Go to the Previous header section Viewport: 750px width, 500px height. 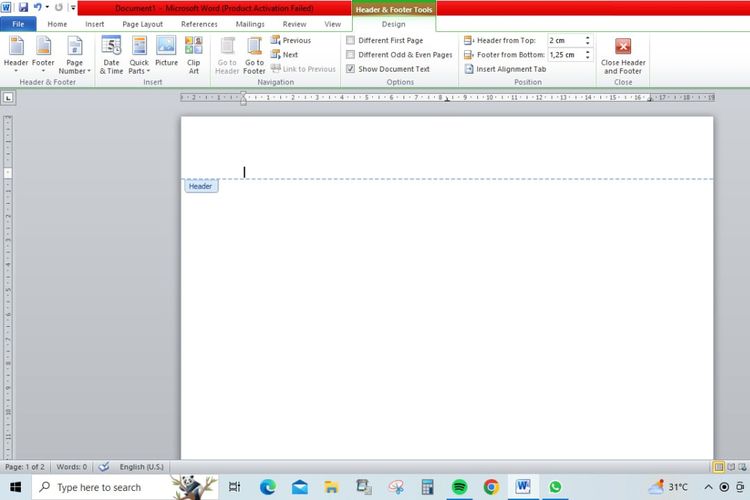[x=295, y=40]
